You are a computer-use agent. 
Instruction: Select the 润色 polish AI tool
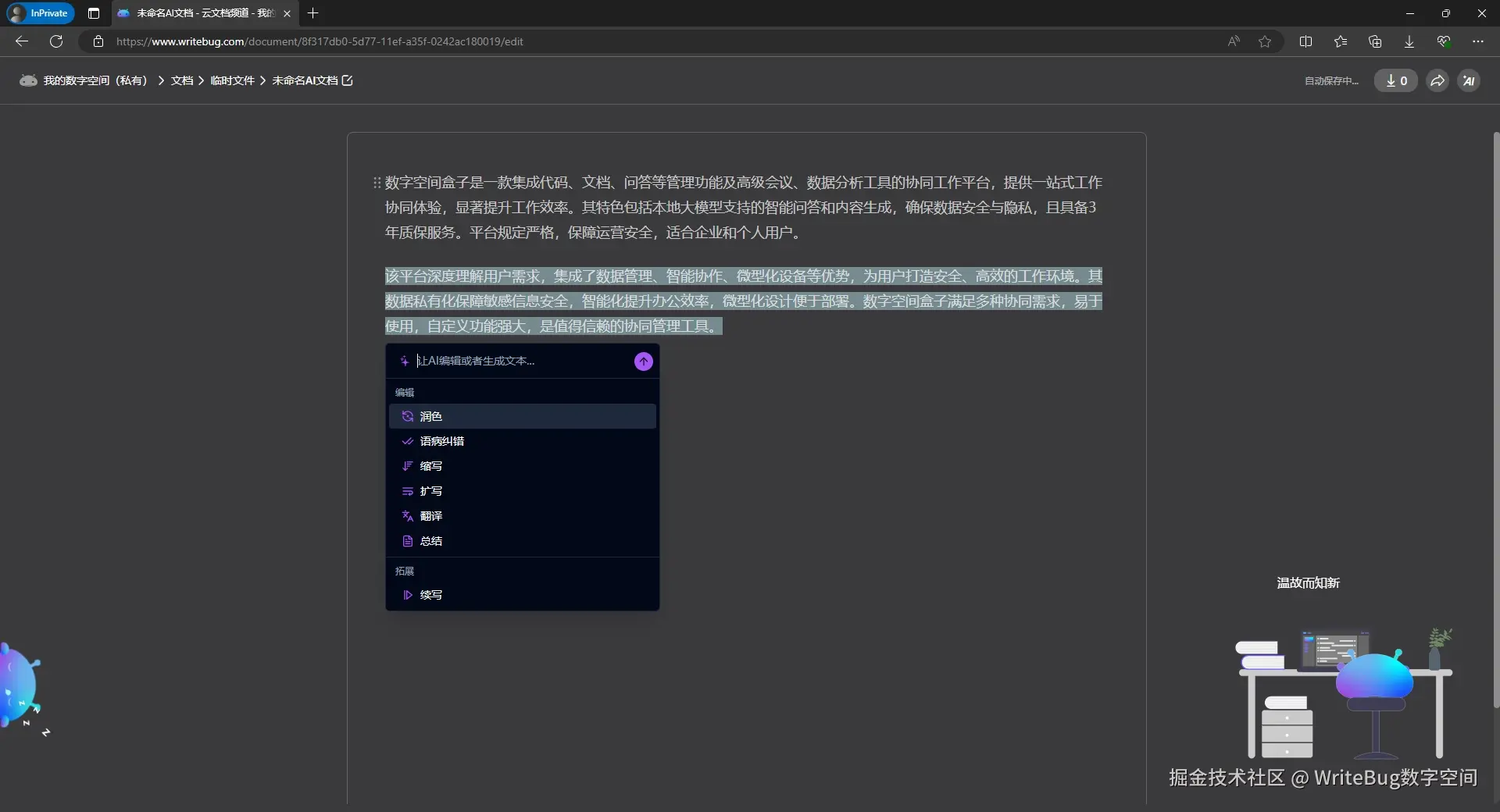(x=430, y=416)
